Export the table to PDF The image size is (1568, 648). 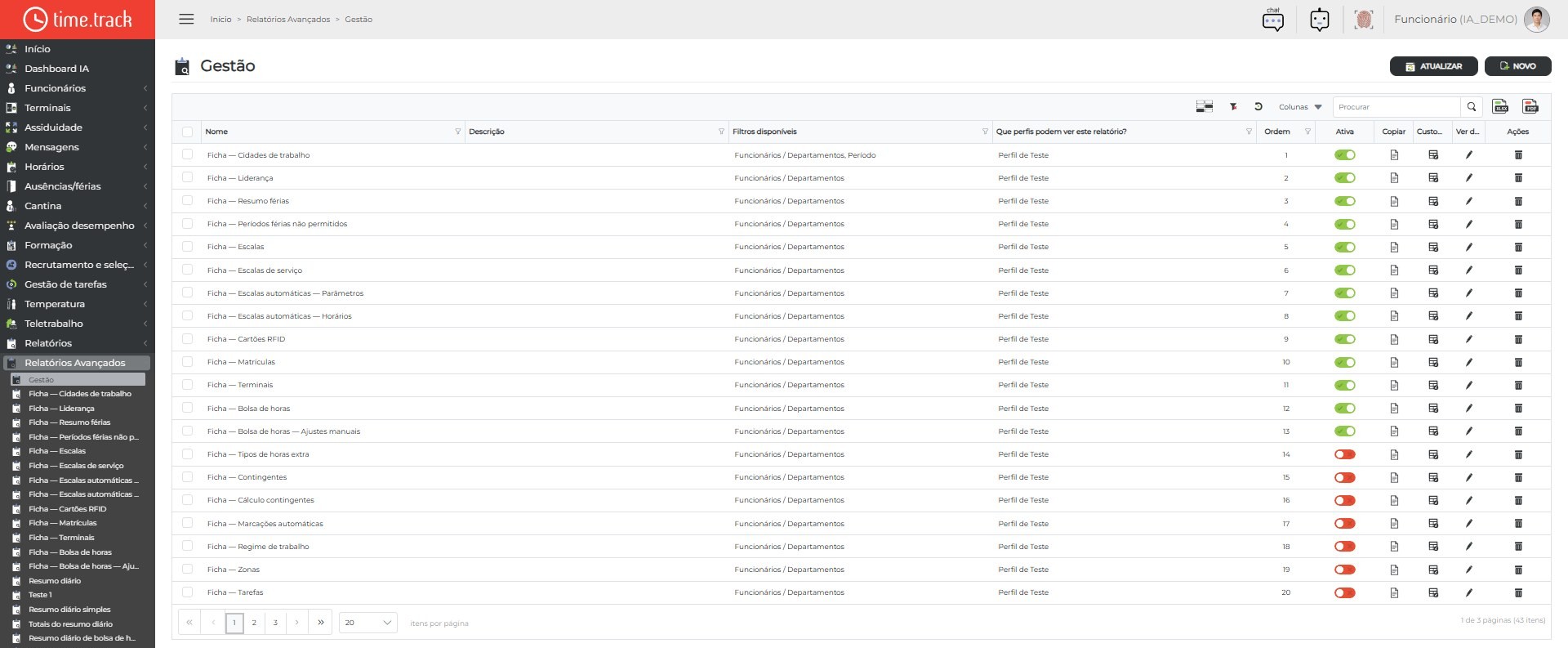[x=1530, y=106]
